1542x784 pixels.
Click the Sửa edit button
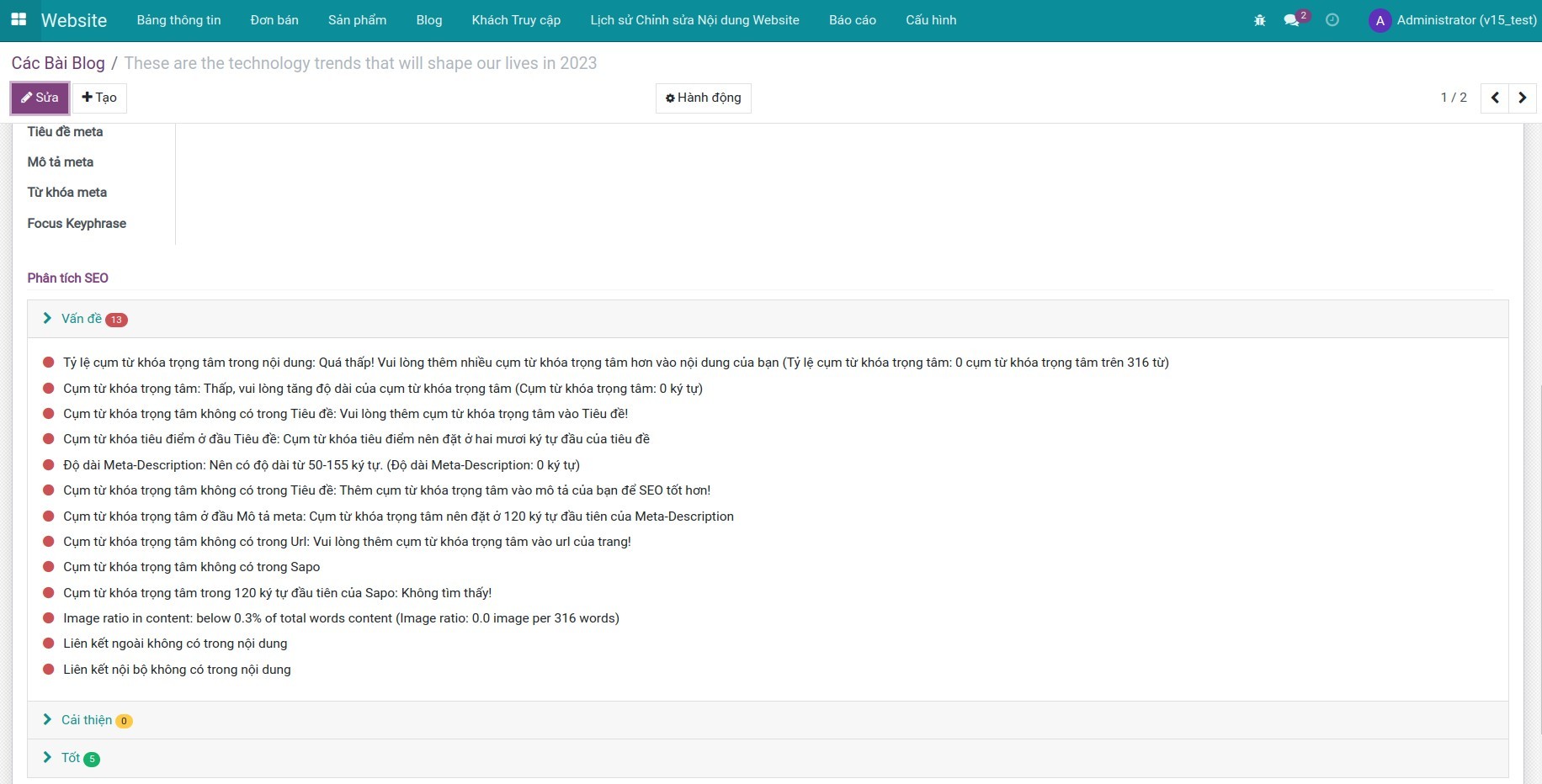coord(40,98)
